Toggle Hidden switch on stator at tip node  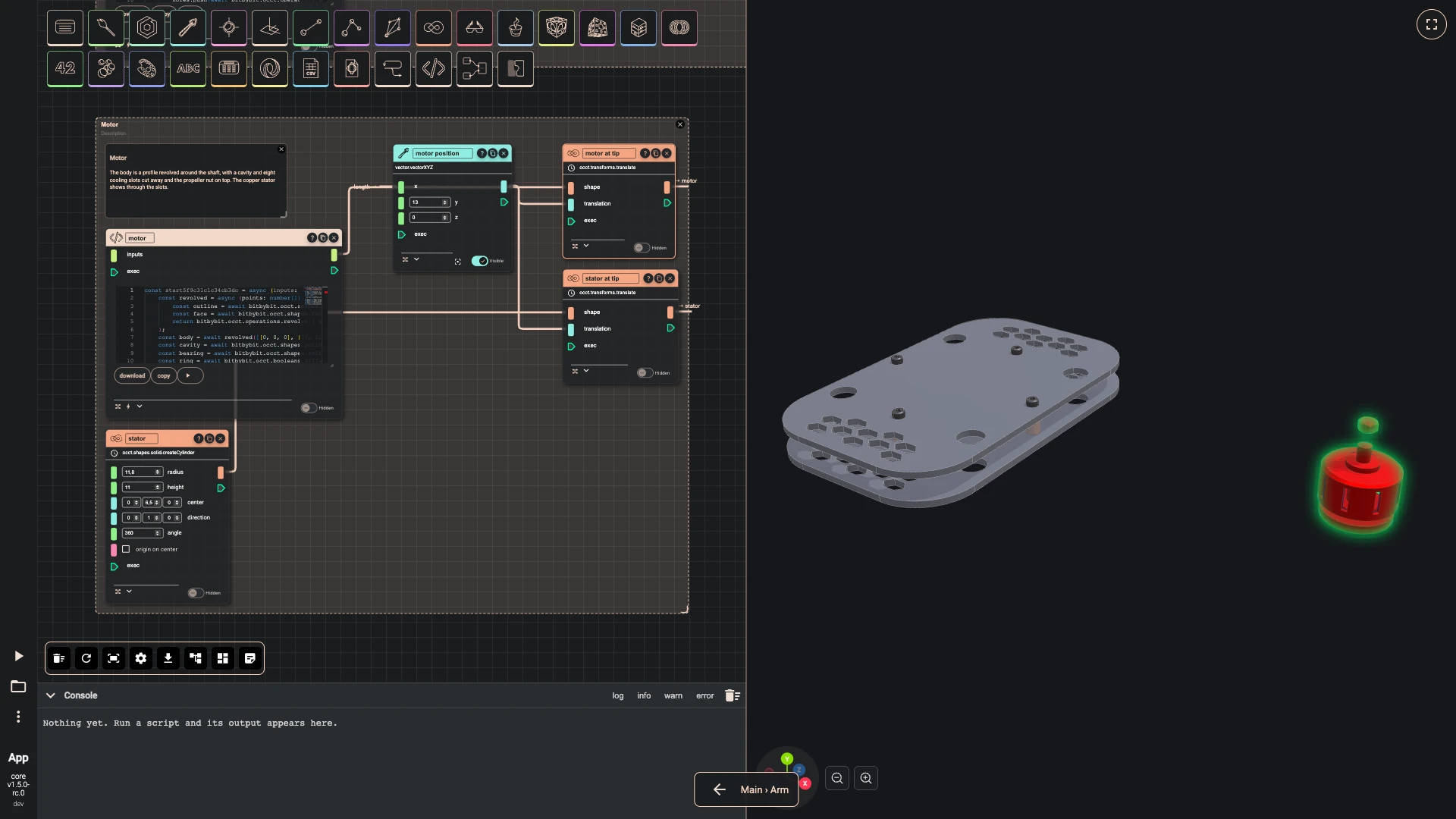click(x=645, y=373)
